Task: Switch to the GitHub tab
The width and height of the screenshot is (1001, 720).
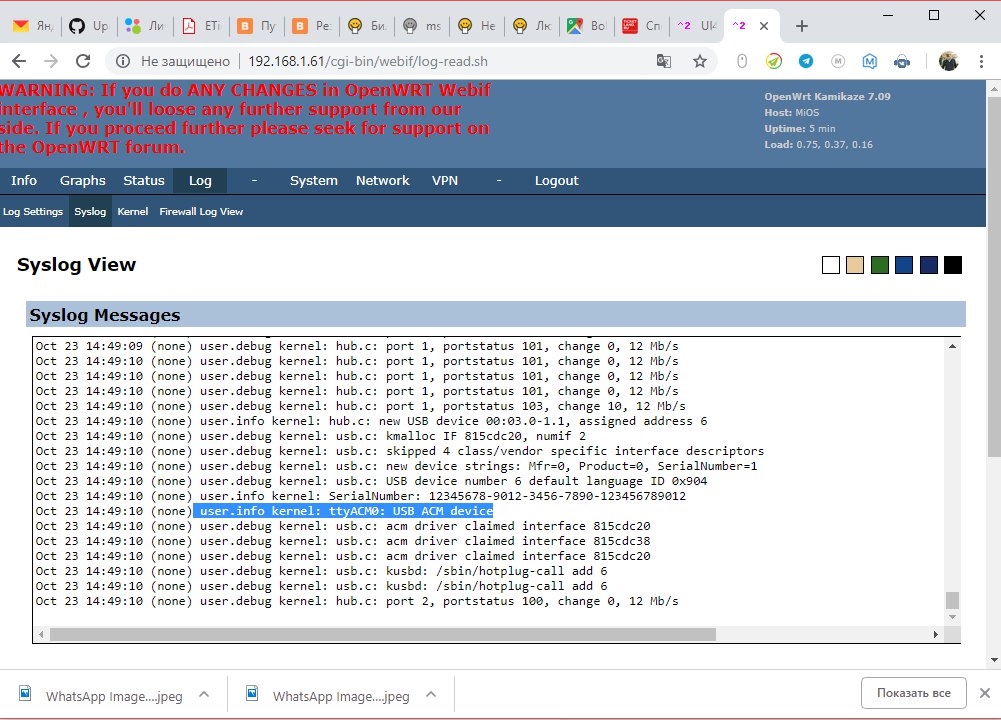Action: coord(88,26)
